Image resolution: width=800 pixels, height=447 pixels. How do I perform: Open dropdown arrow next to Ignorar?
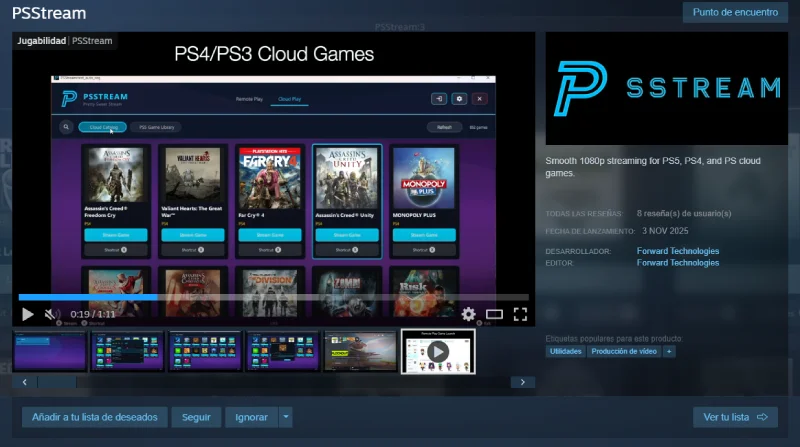[286, 417]
